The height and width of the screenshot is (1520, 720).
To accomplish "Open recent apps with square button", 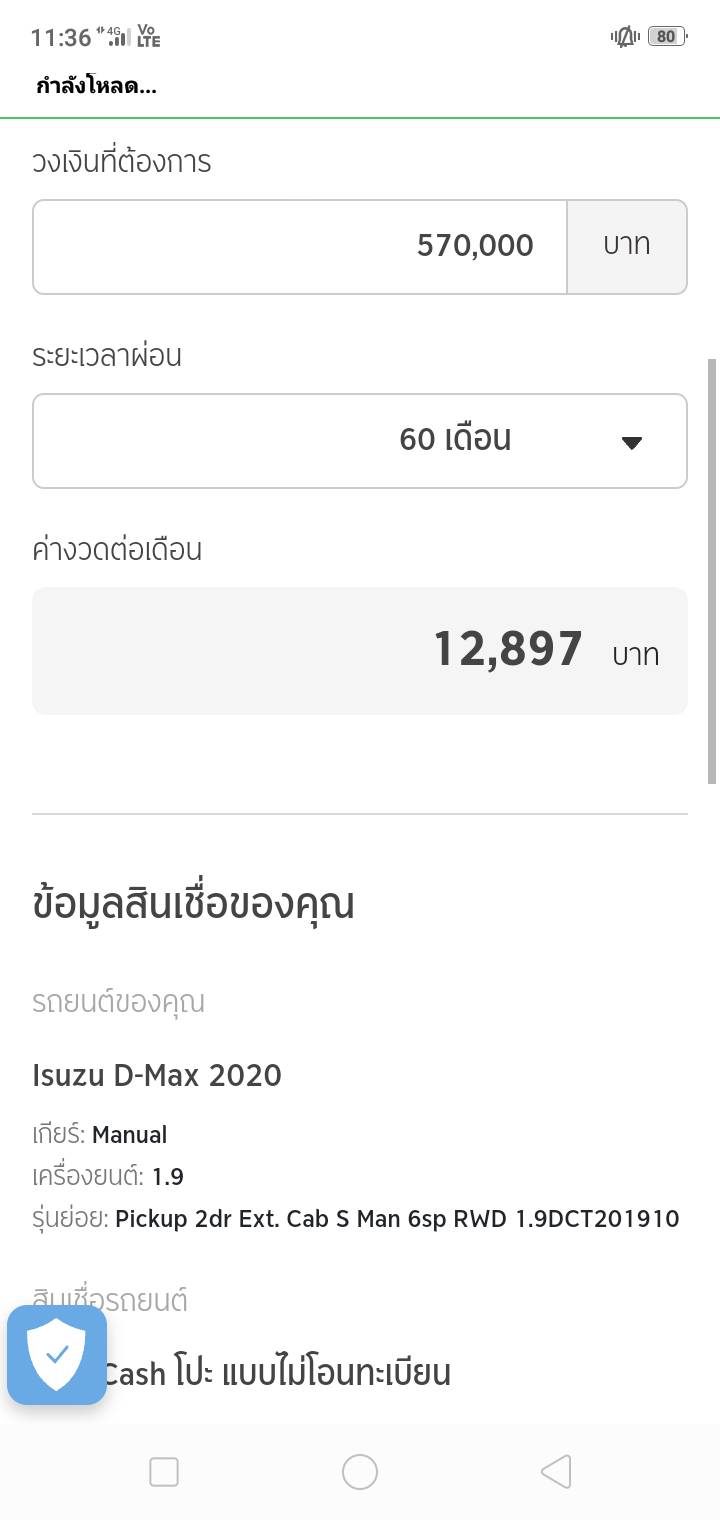I will [x=164, y=1471].
